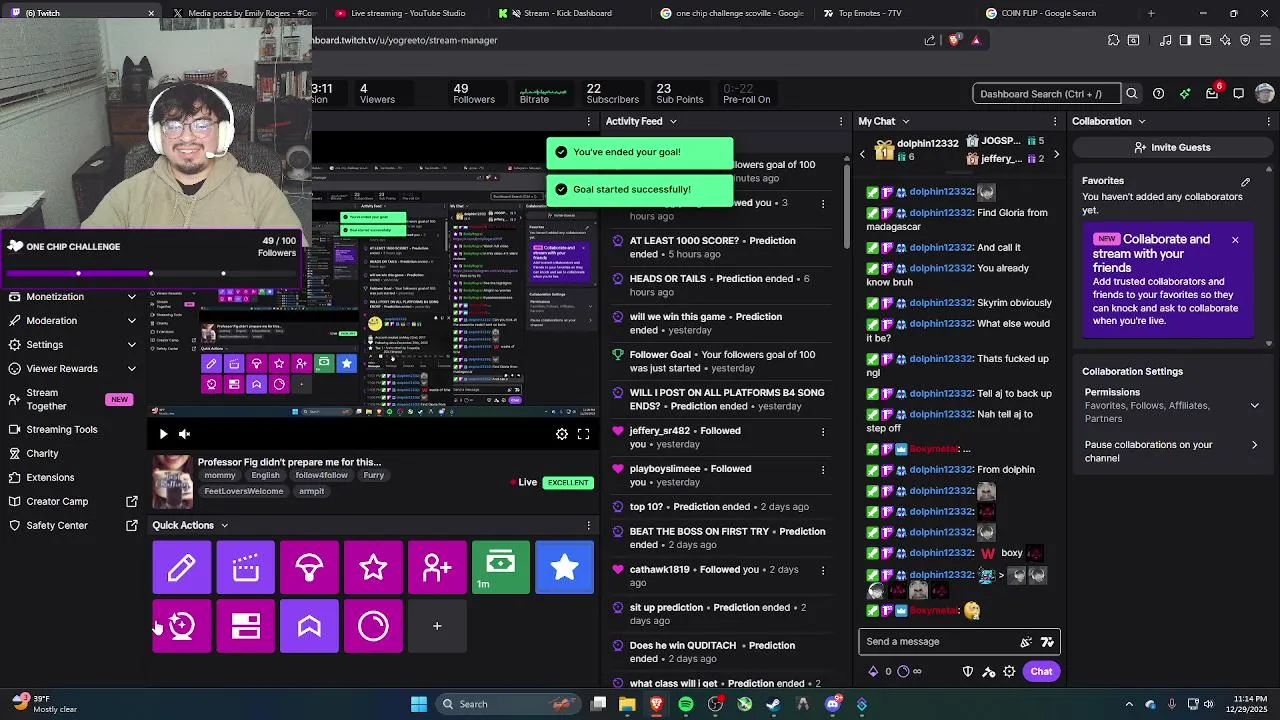Click the purple bookmark-chevron quick action
1280x720 pixels.
pyautogui.click(x=309, y=626)
